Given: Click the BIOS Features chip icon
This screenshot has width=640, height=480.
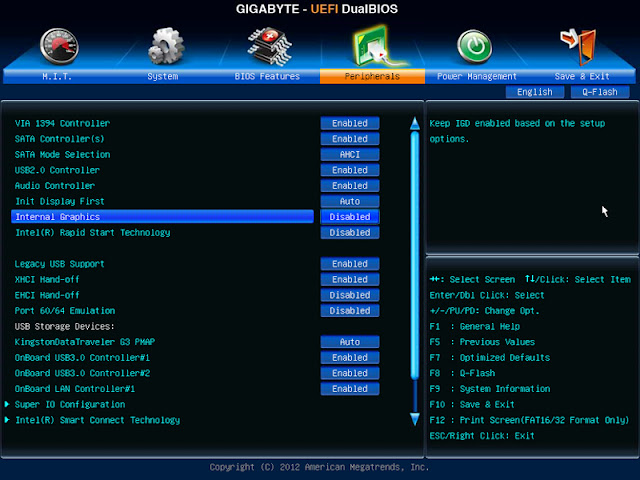Looking at the screenshot, I should point(269,46).
